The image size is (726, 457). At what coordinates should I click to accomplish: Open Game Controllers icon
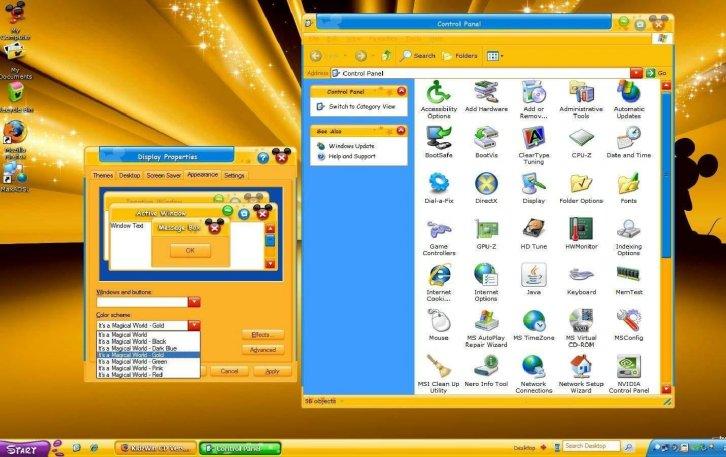(438, 237)
